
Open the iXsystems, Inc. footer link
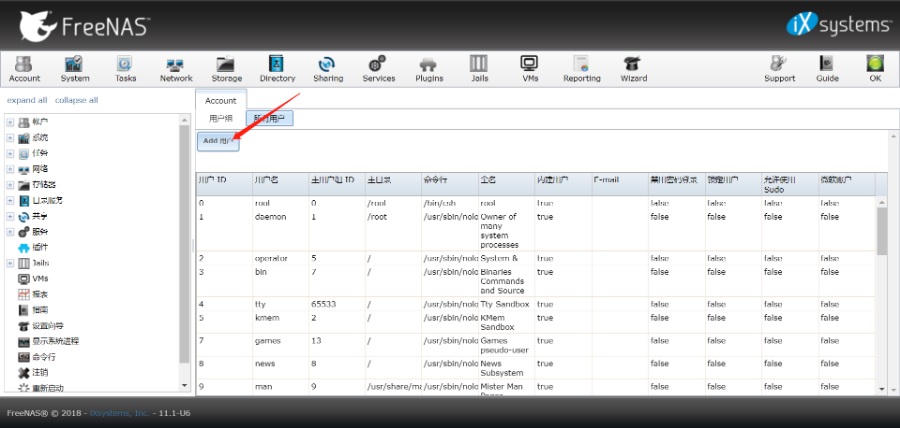click(120, 413)
